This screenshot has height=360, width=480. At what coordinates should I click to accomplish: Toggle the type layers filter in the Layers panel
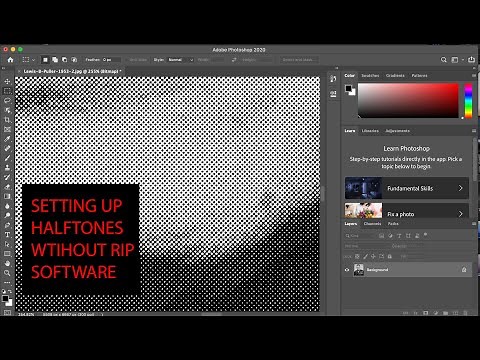tap(399, 236)
